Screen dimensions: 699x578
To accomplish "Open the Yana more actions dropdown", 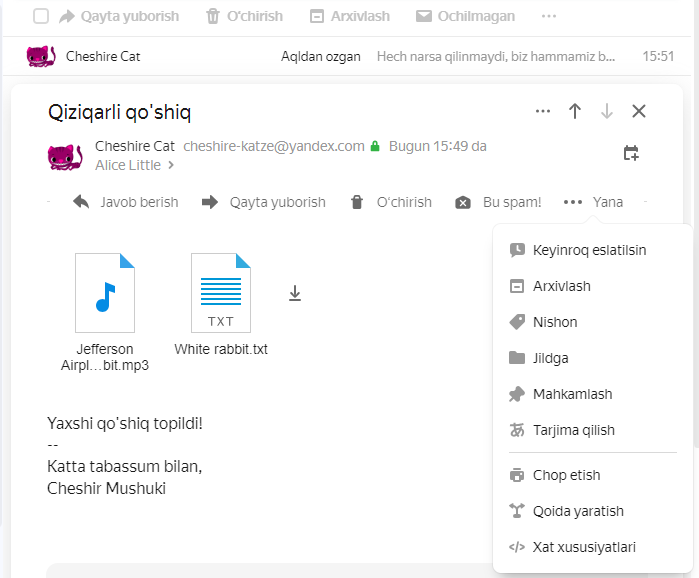I will [593, 202].
